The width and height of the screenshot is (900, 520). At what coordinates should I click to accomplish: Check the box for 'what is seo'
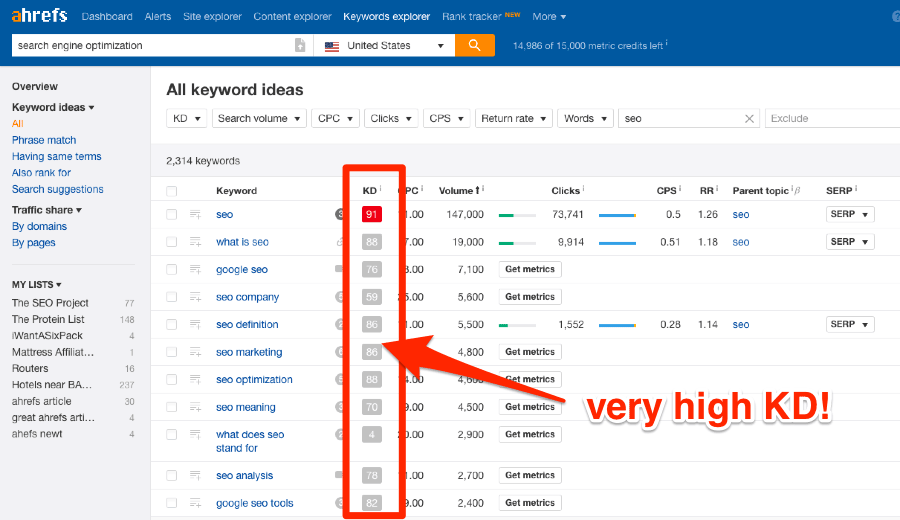pos(172,242)
